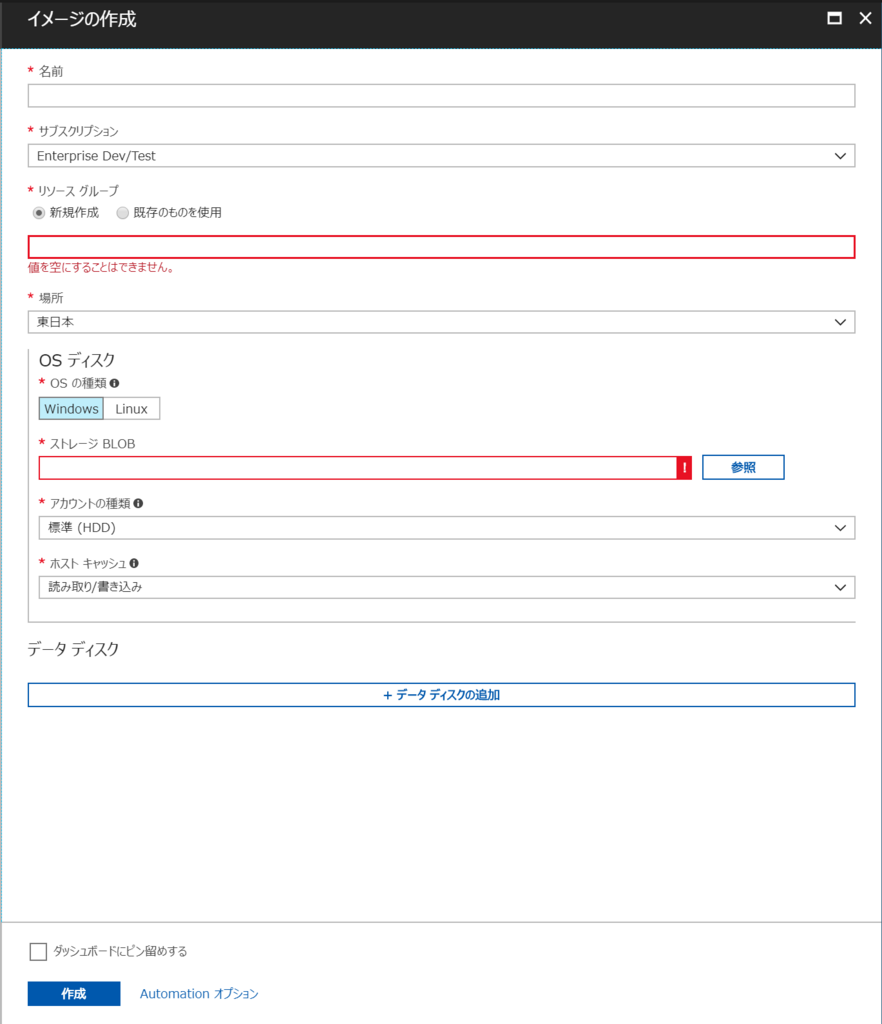Screen dimensions: 882x1024
Task: Click 参照 button to browse blob
Action: 743,468
